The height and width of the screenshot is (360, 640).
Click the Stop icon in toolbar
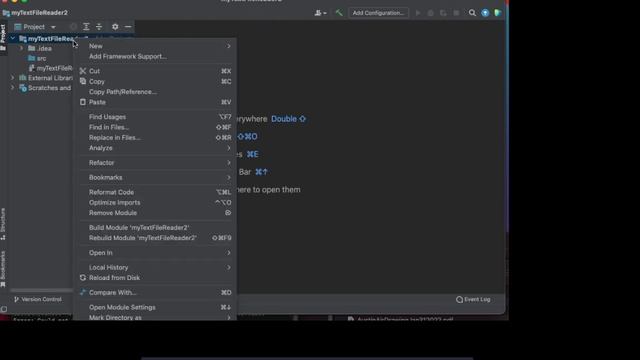click(456, 13)
